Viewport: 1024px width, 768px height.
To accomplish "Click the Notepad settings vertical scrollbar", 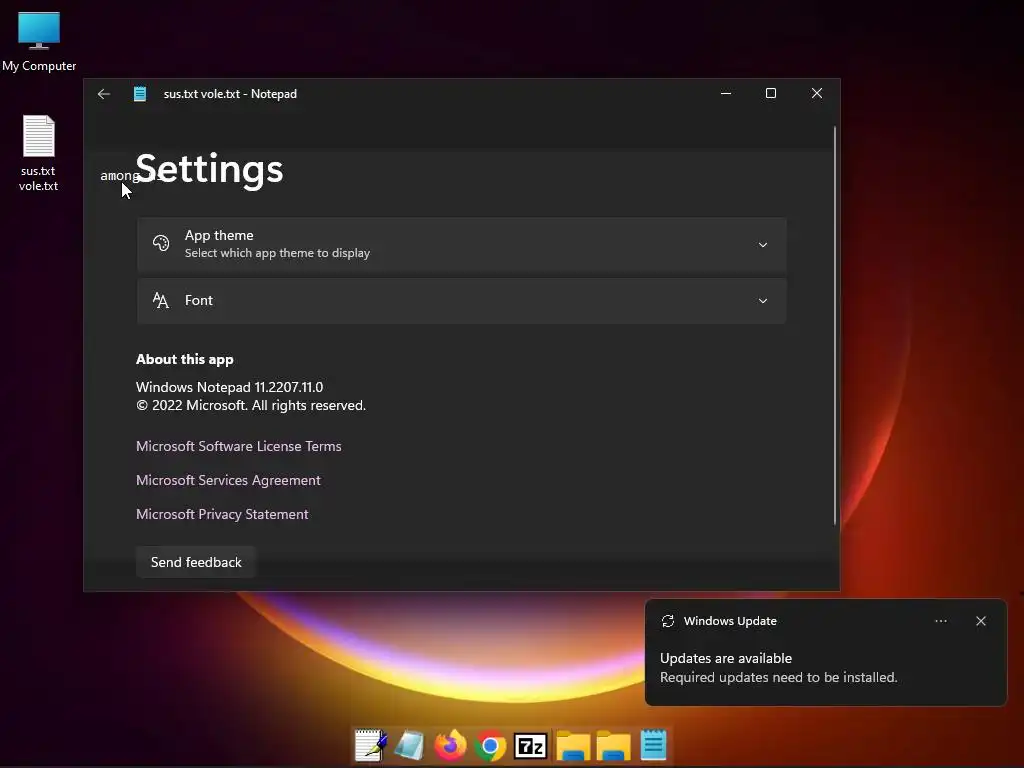I will click(835, 325).
